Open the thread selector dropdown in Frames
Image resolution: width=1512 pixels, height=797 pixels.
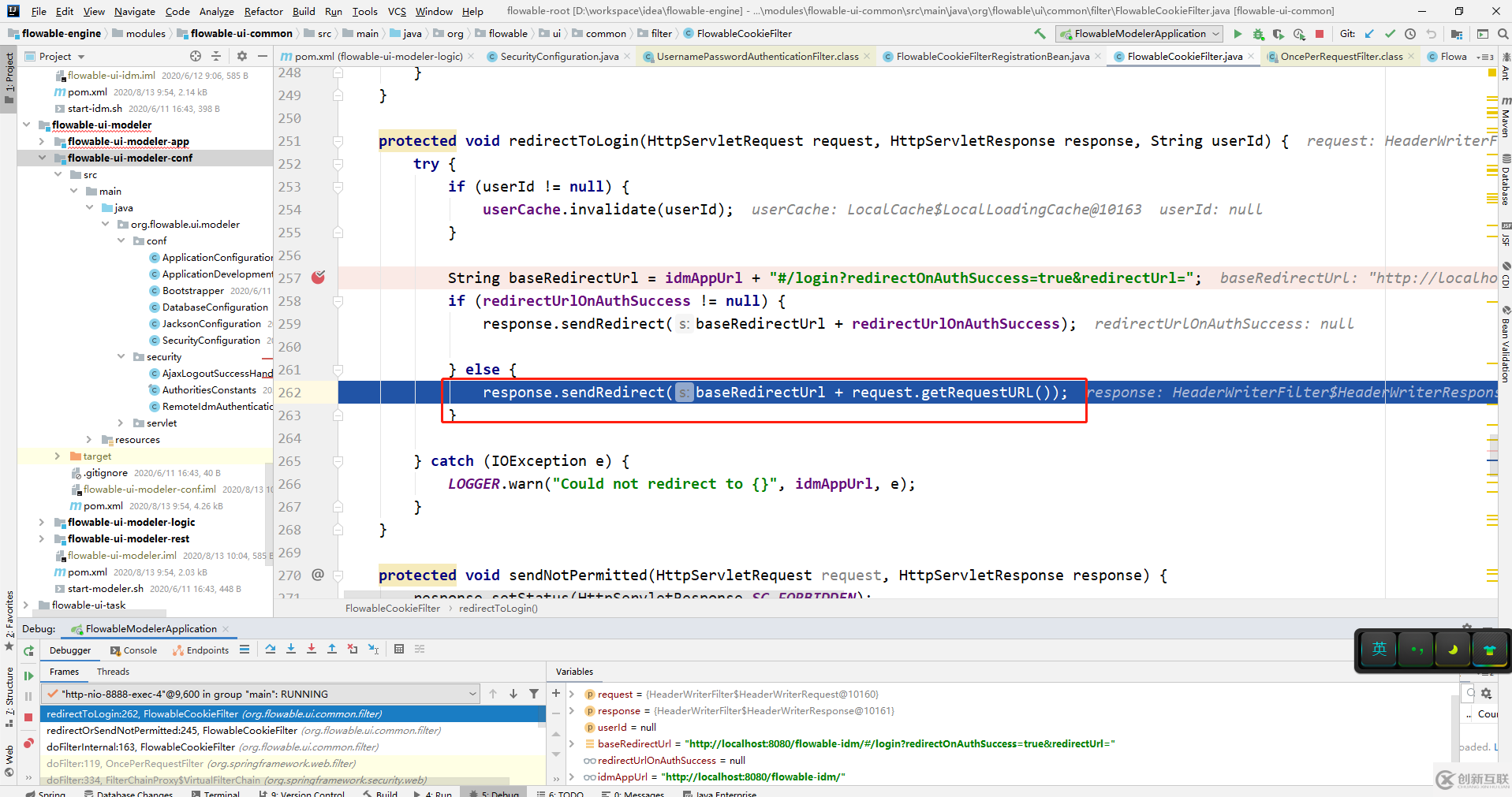[472, 694]
